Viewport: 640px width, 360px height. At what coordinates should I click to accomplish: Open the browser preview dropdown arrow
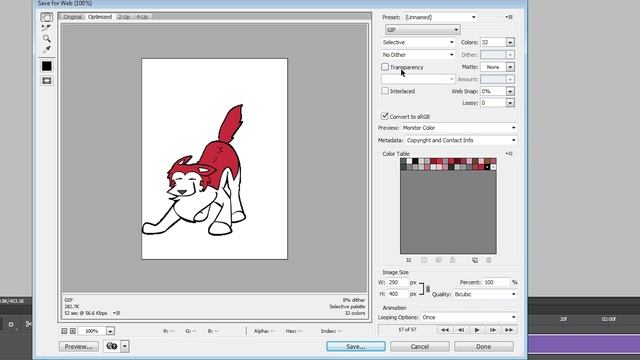coord(124,346)
